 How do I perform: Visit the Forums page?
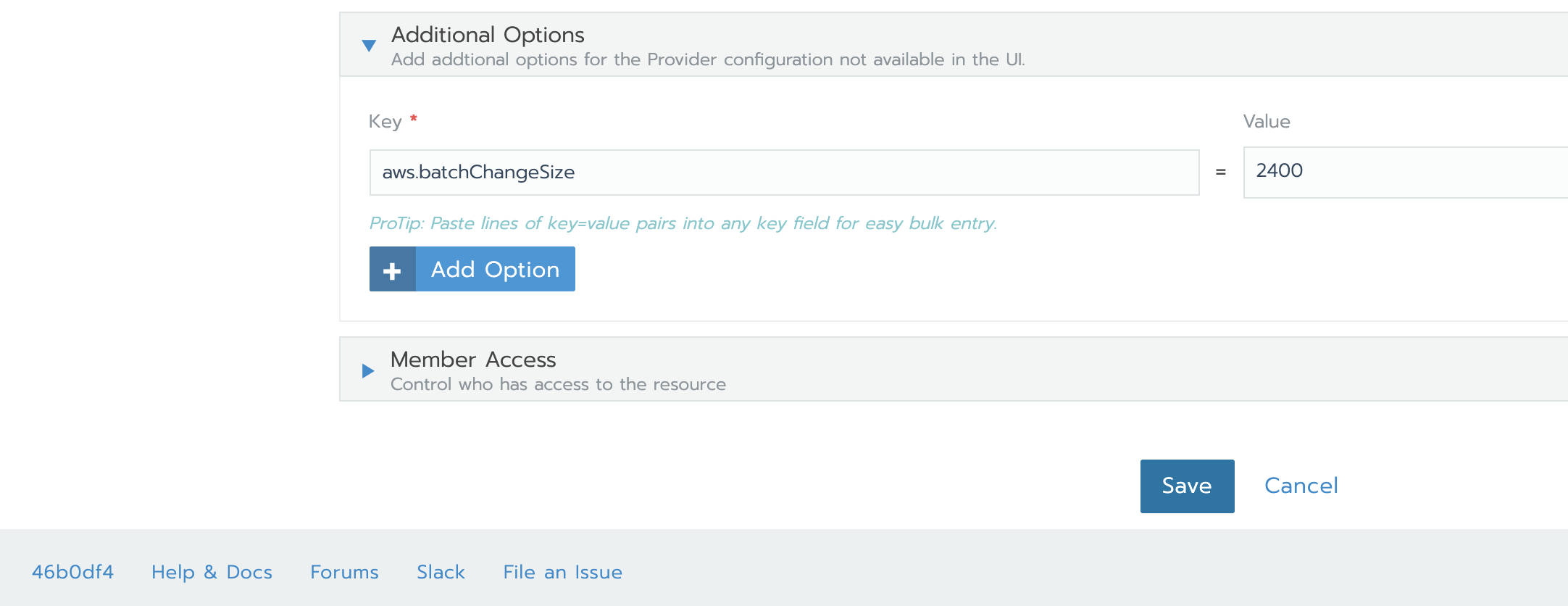(344, 572)
